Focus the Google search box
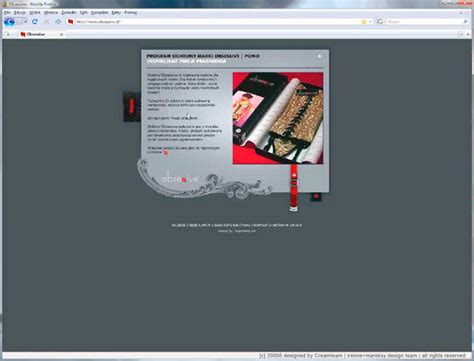This screenshot has width=474, height=361. 424,22
